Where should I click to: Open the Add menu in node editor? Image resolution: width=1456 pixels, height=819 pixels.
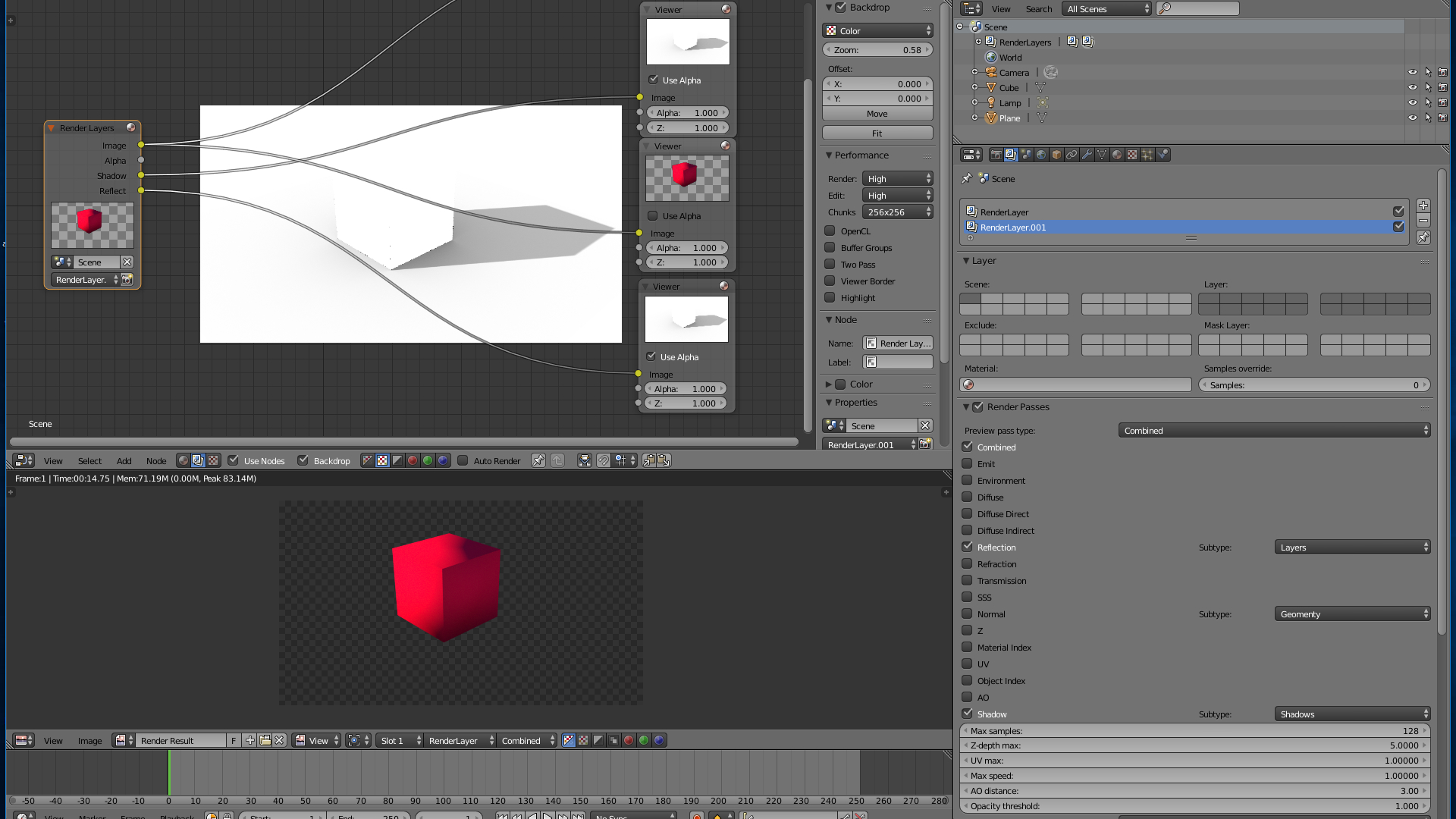124,461
